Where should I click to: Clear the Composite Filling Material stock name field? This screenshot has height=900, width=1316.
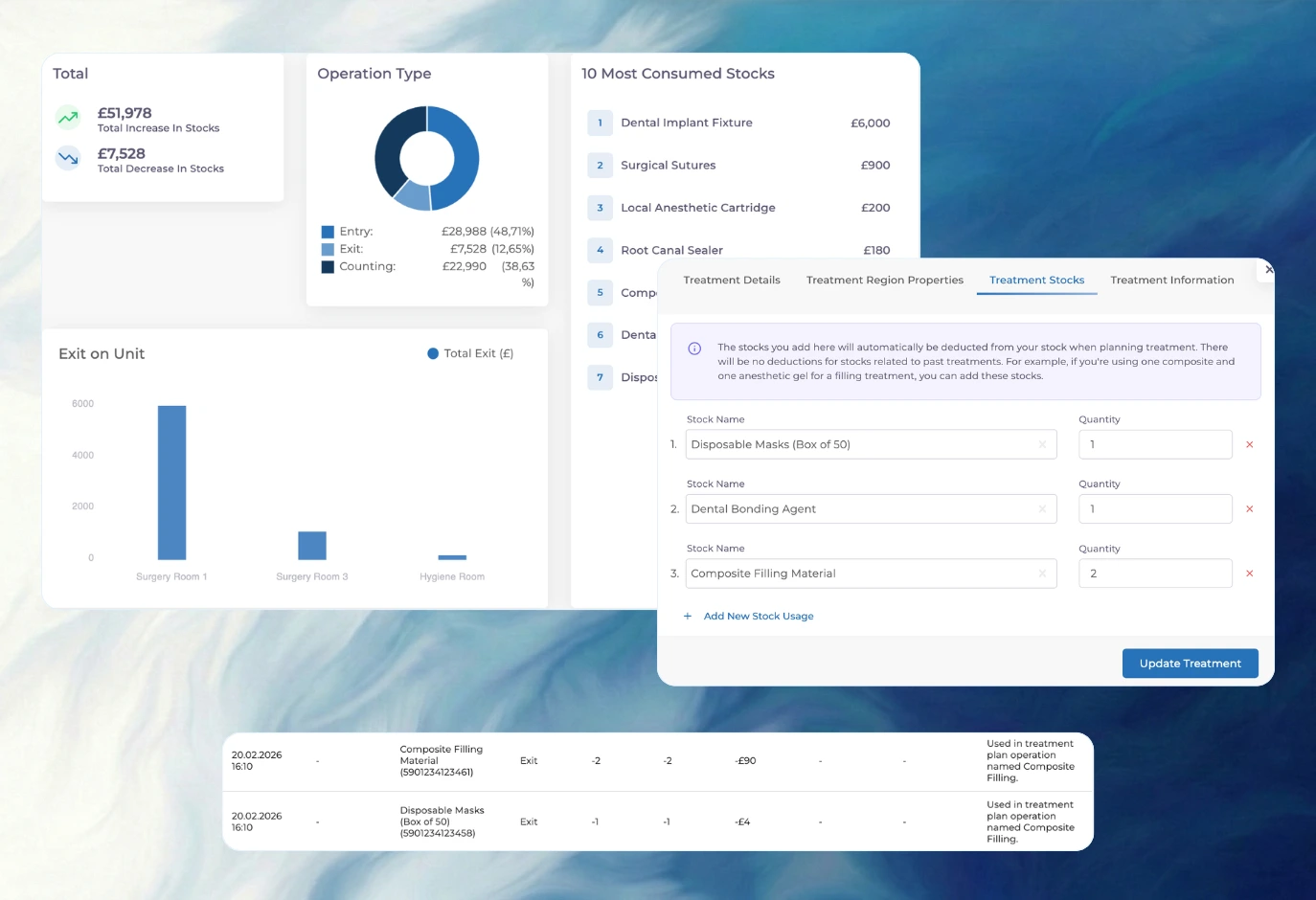pyautogui.click(x=1042, y=573)
